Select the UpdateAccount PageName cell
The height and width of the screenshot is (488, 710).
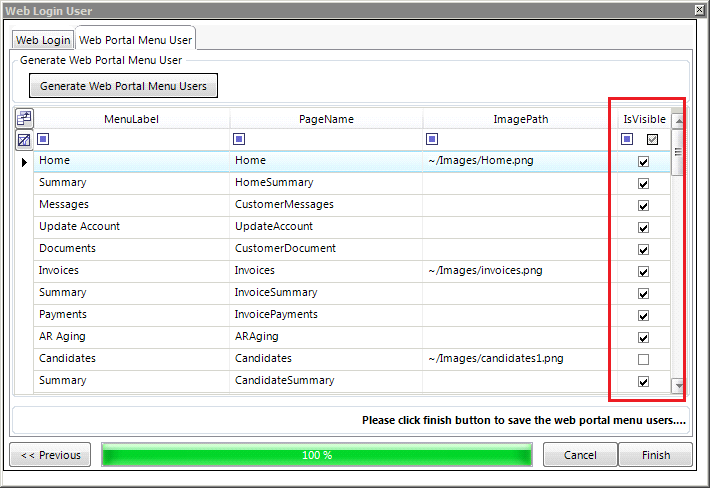point(326,227)
